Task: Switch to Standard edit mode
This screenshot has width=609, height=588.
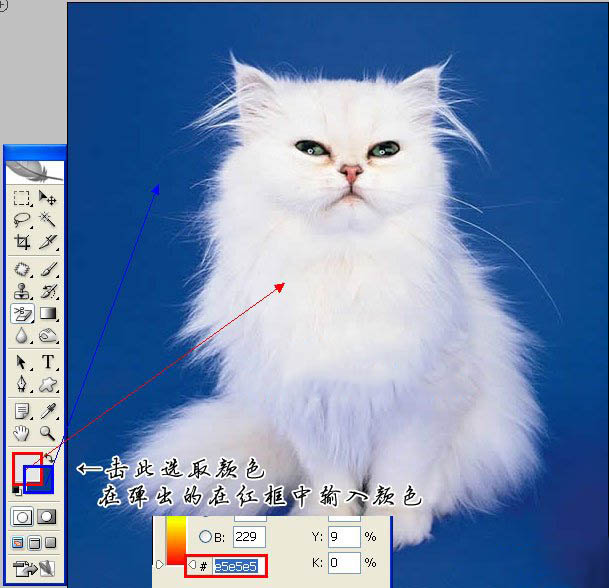Action: pos(22,517)
